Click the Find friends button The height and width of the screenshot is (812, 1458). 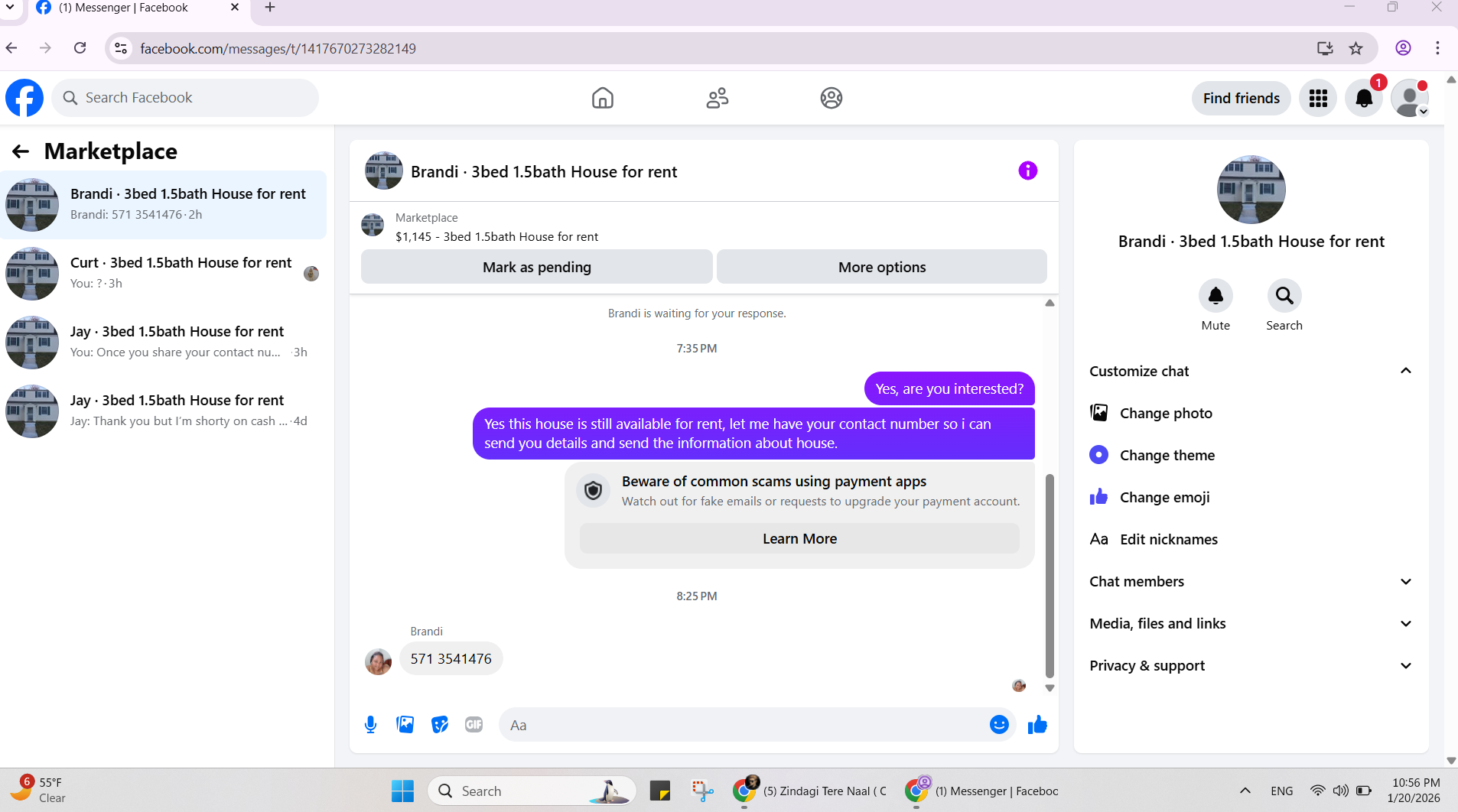click(x=1241, y=98)
